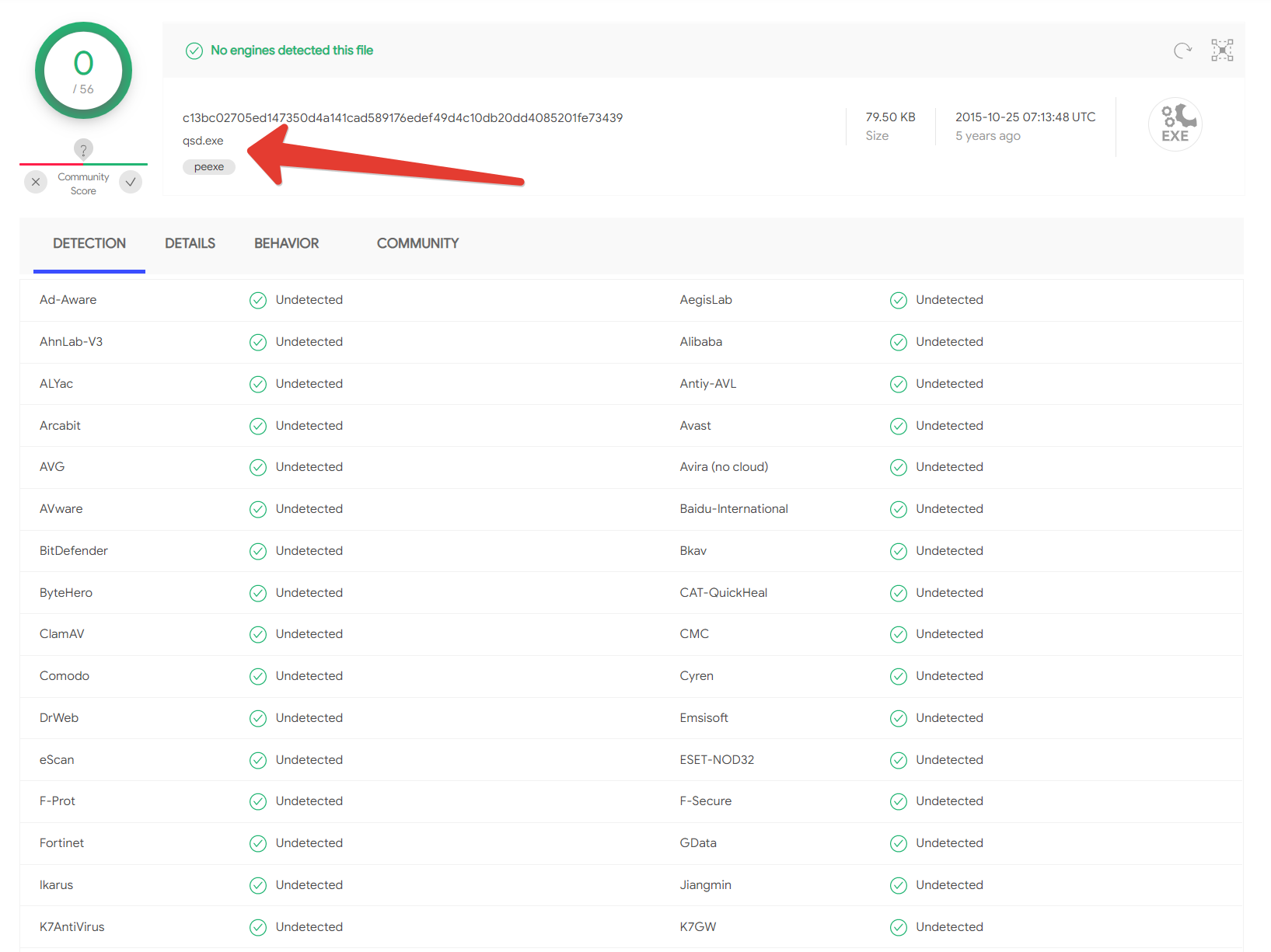The height and width of the screenshot is (952, 1271).
Task: Open the BEHAVIOR tab
Action: tap(287, 243)
